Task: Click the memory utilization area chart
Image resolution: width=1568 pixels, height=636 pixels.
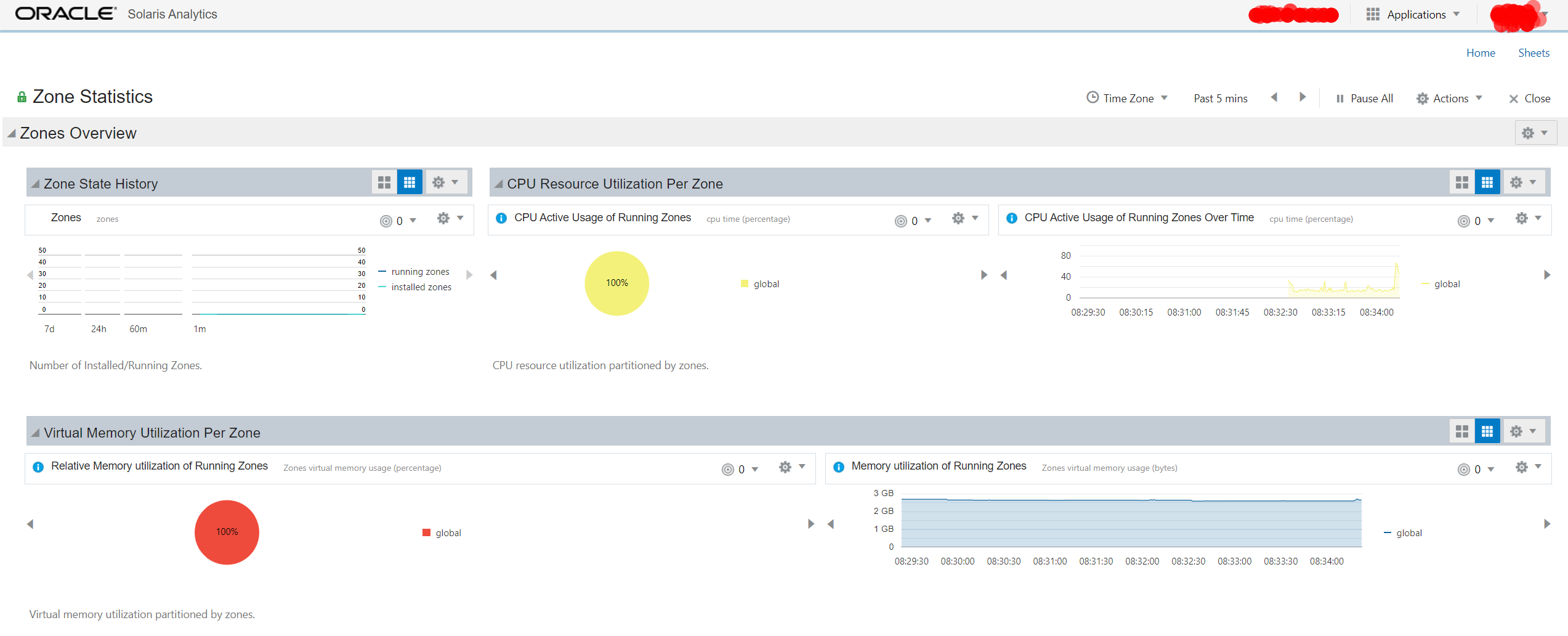Action: (1131, 522)
